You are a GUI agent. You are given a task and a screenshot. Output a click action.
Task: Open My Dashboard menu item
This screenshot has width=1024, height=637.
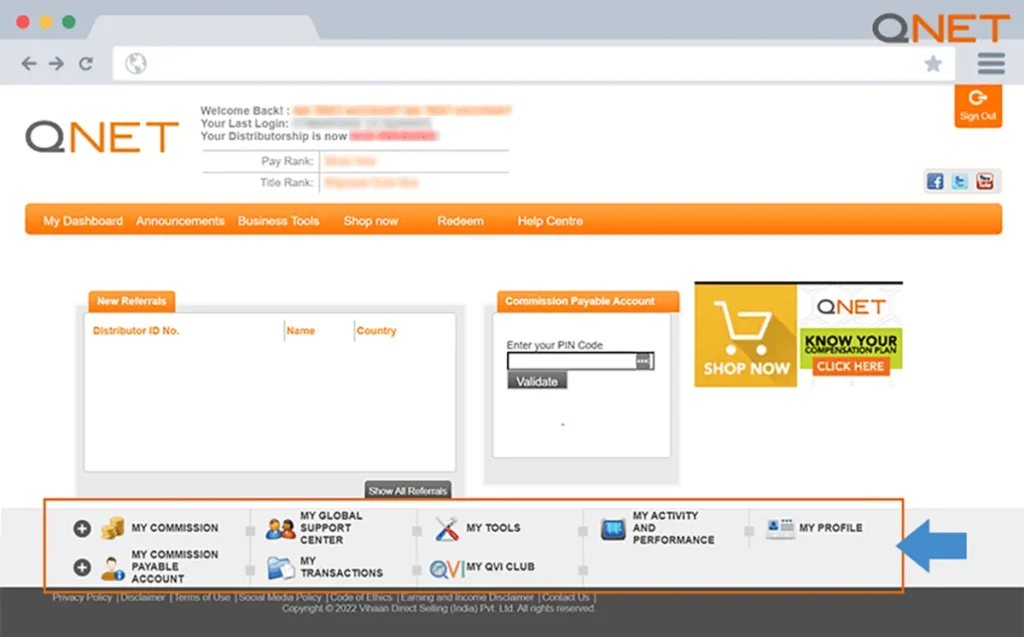pos(83,221)
